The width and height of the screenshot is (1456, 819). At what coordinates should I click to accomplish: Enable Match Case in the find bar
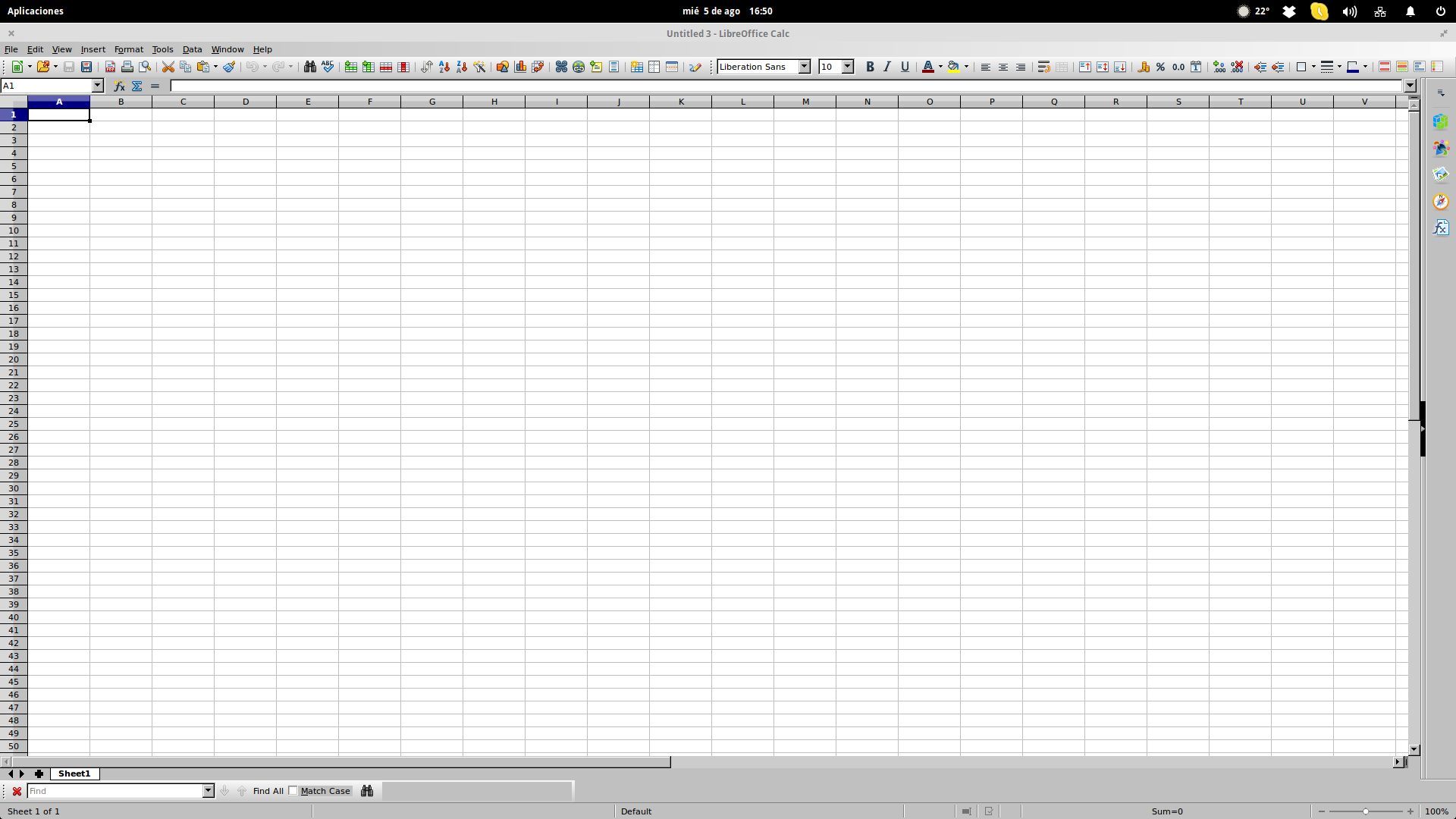click(293, 791)
